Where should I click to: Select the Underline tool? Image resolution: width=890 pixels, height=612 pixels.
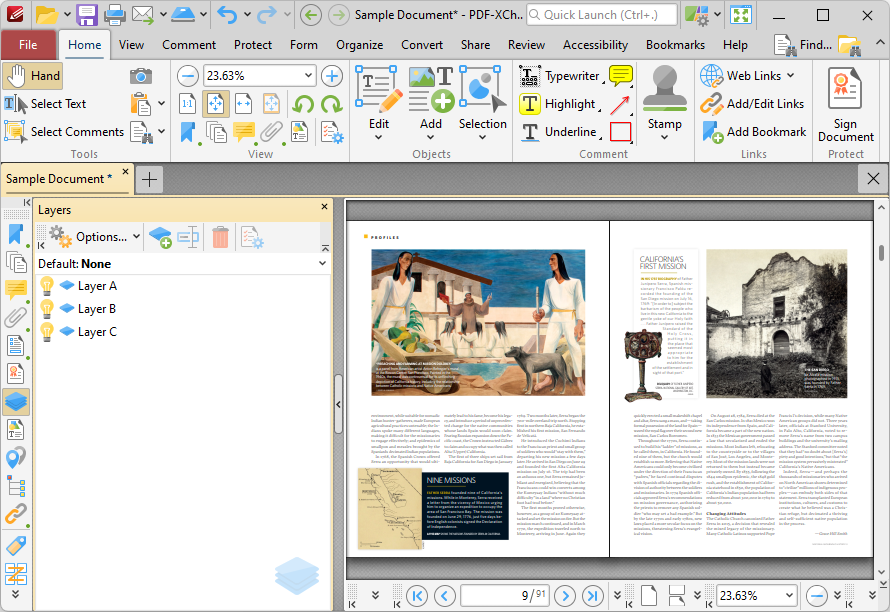click(x=559, y=132)
